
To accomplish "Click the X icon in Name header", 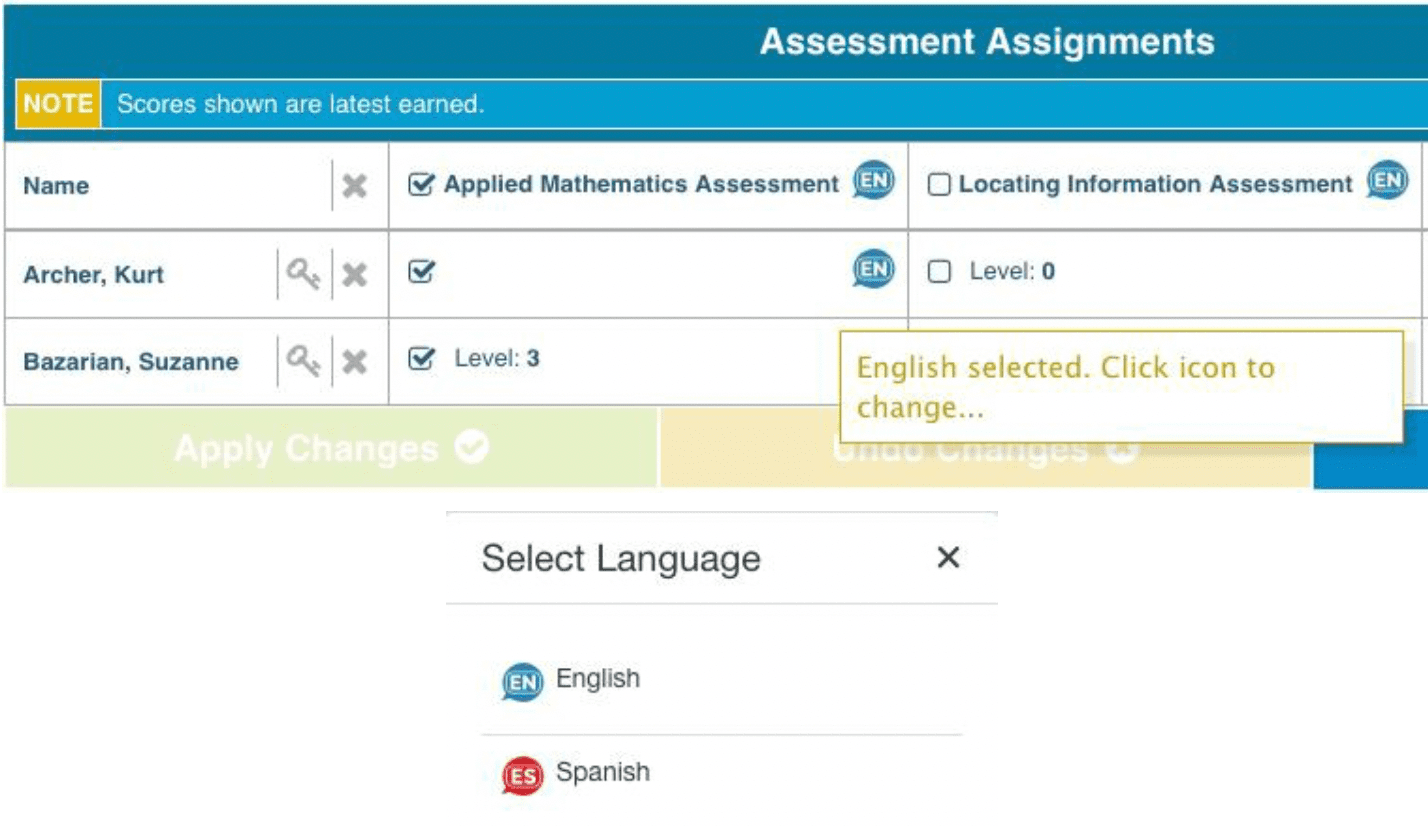I will [354, 186].
